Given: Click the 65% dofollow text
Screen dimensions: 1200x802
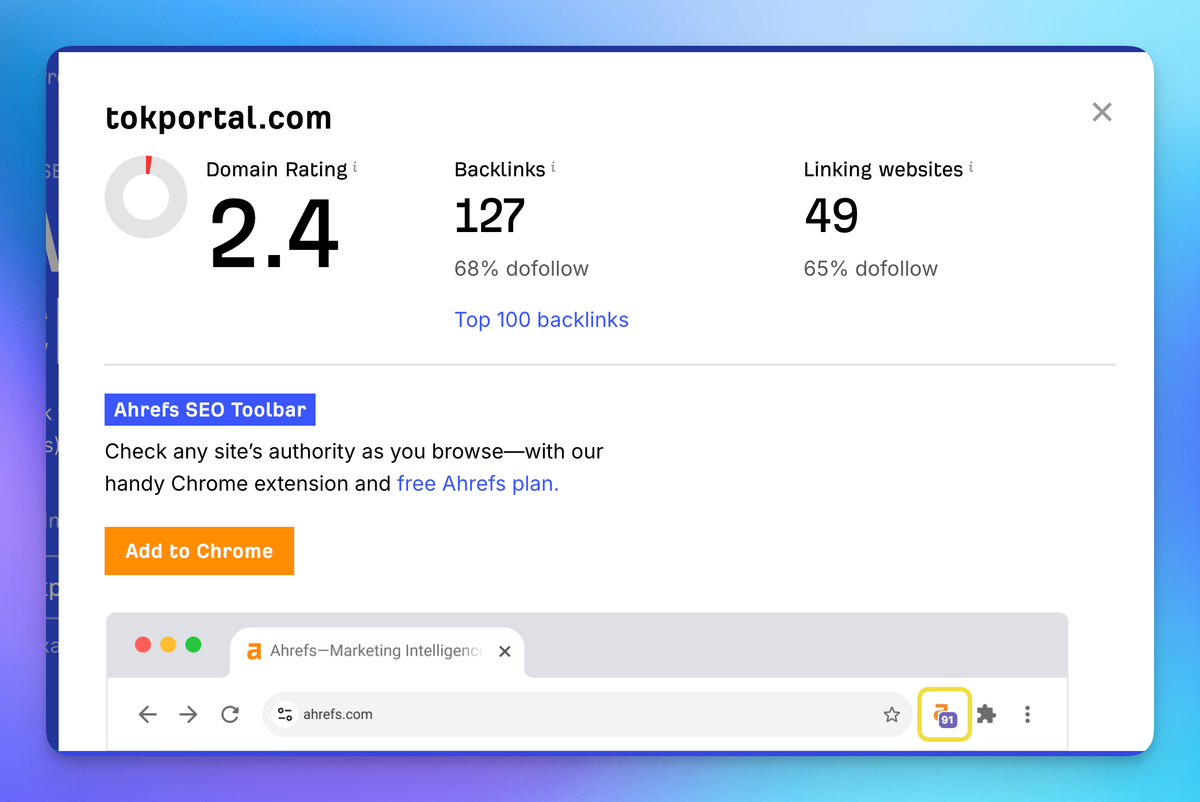Looking at the screenshot, I should [871, 268].
